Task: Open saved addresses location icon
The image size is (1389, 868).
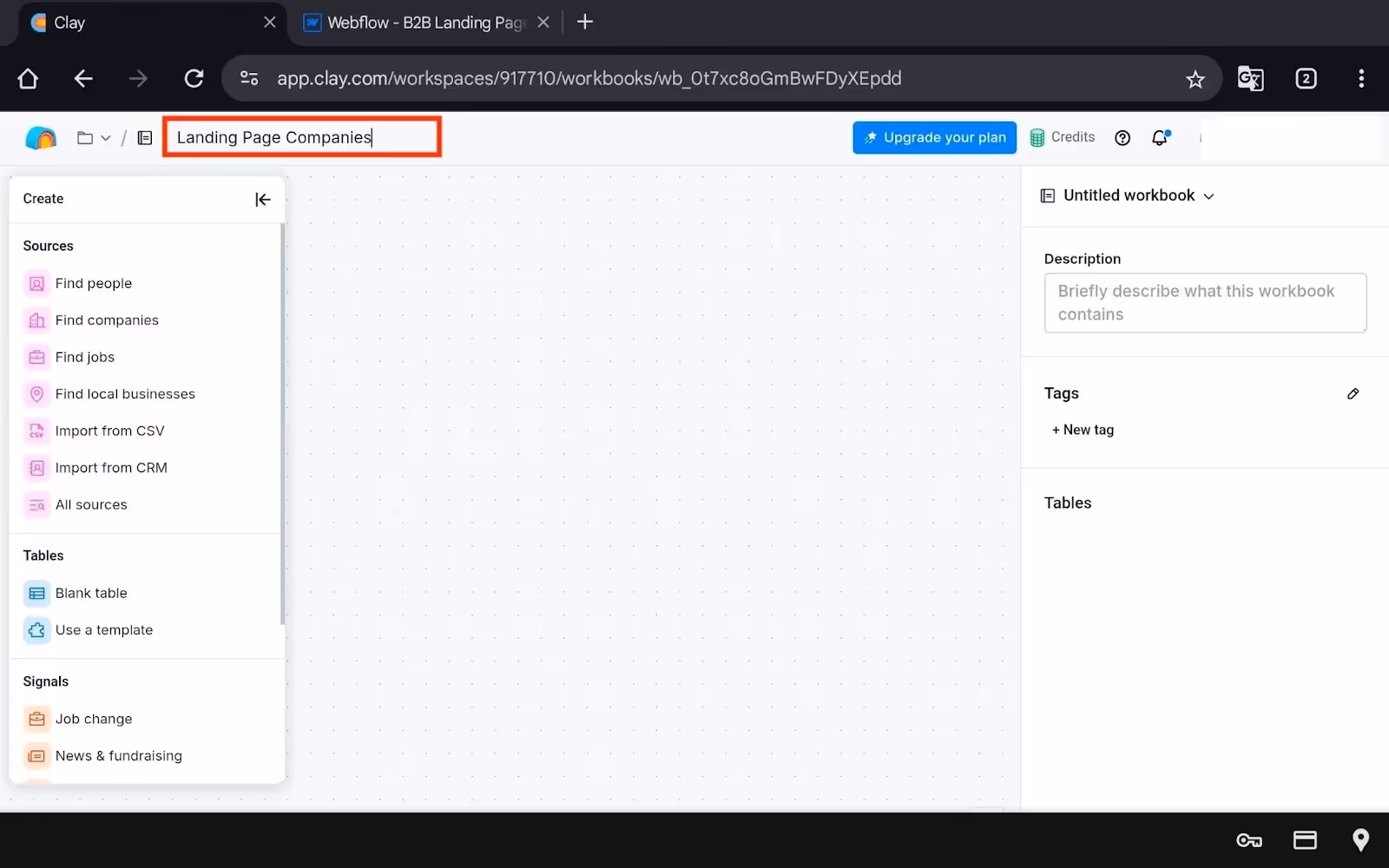Action: [1360, 840]
